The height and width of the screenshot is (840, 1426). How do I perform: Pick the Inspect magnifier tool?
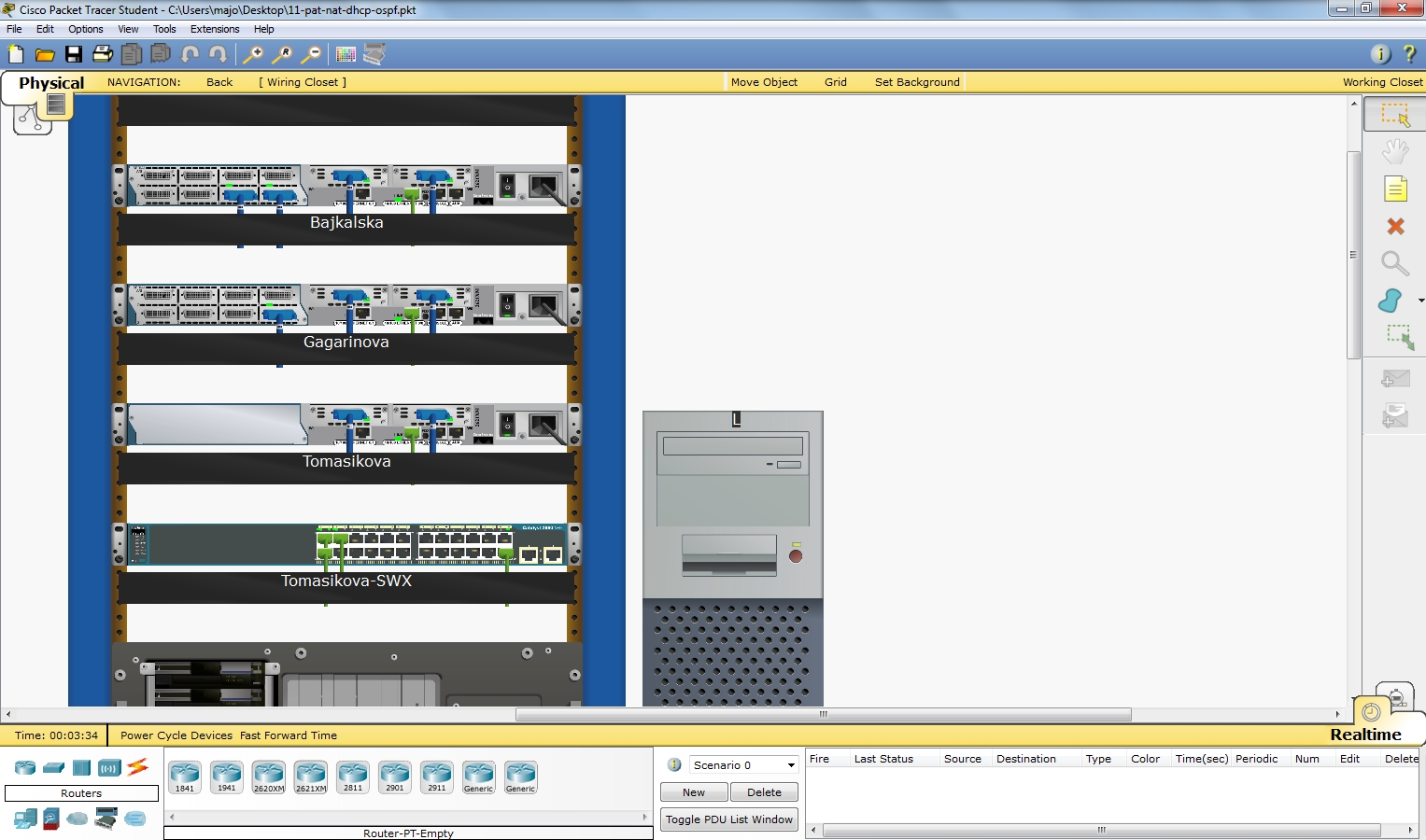click(x=1395, y=263)
